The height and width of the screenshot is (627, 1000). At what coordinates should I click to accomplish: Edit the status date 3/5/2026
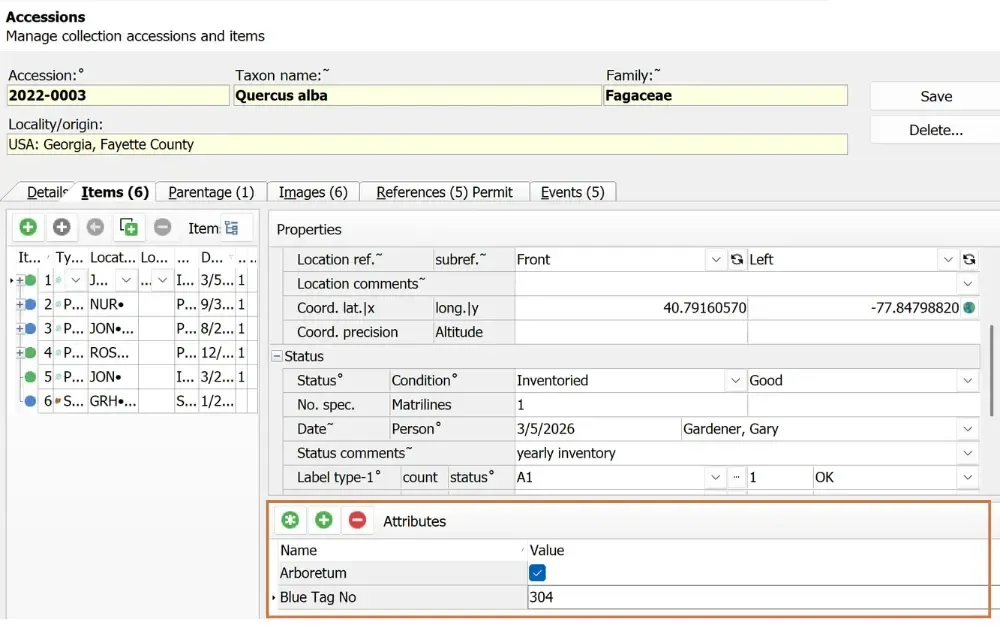(598, 429)
